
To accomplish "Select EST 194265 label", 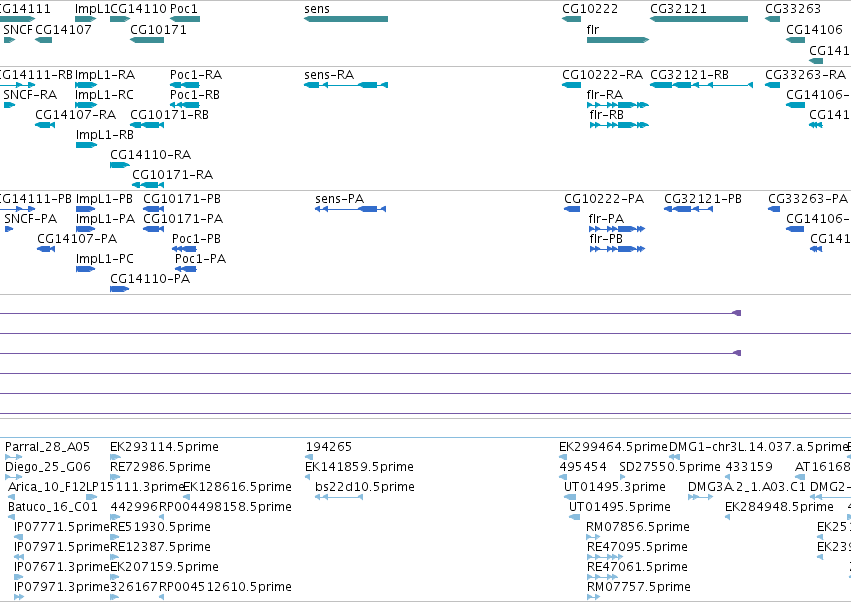I will (329, 447).
